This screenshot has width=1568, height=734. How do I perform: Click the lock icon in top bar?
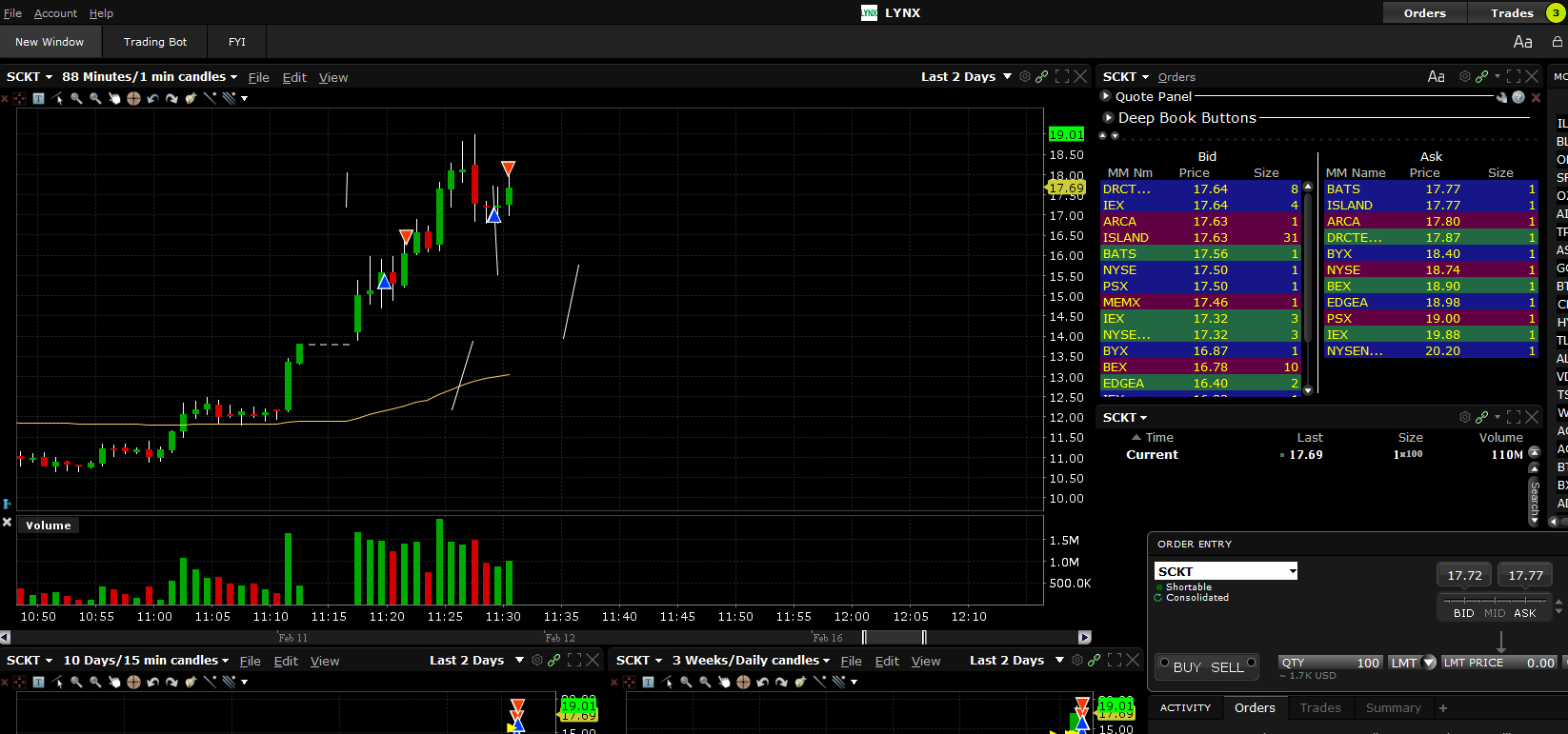point(1558,42)
